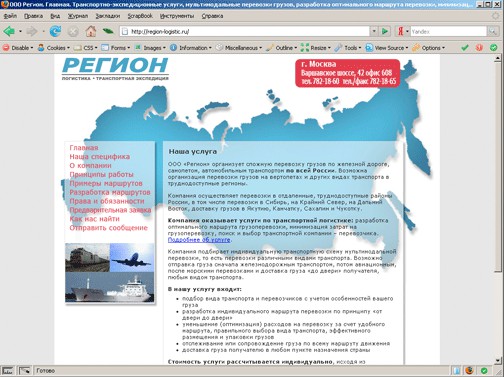Open the Закладки menu
Viewport: 504px width, 377px height.
pyautogui.click(x=108, y=16)
